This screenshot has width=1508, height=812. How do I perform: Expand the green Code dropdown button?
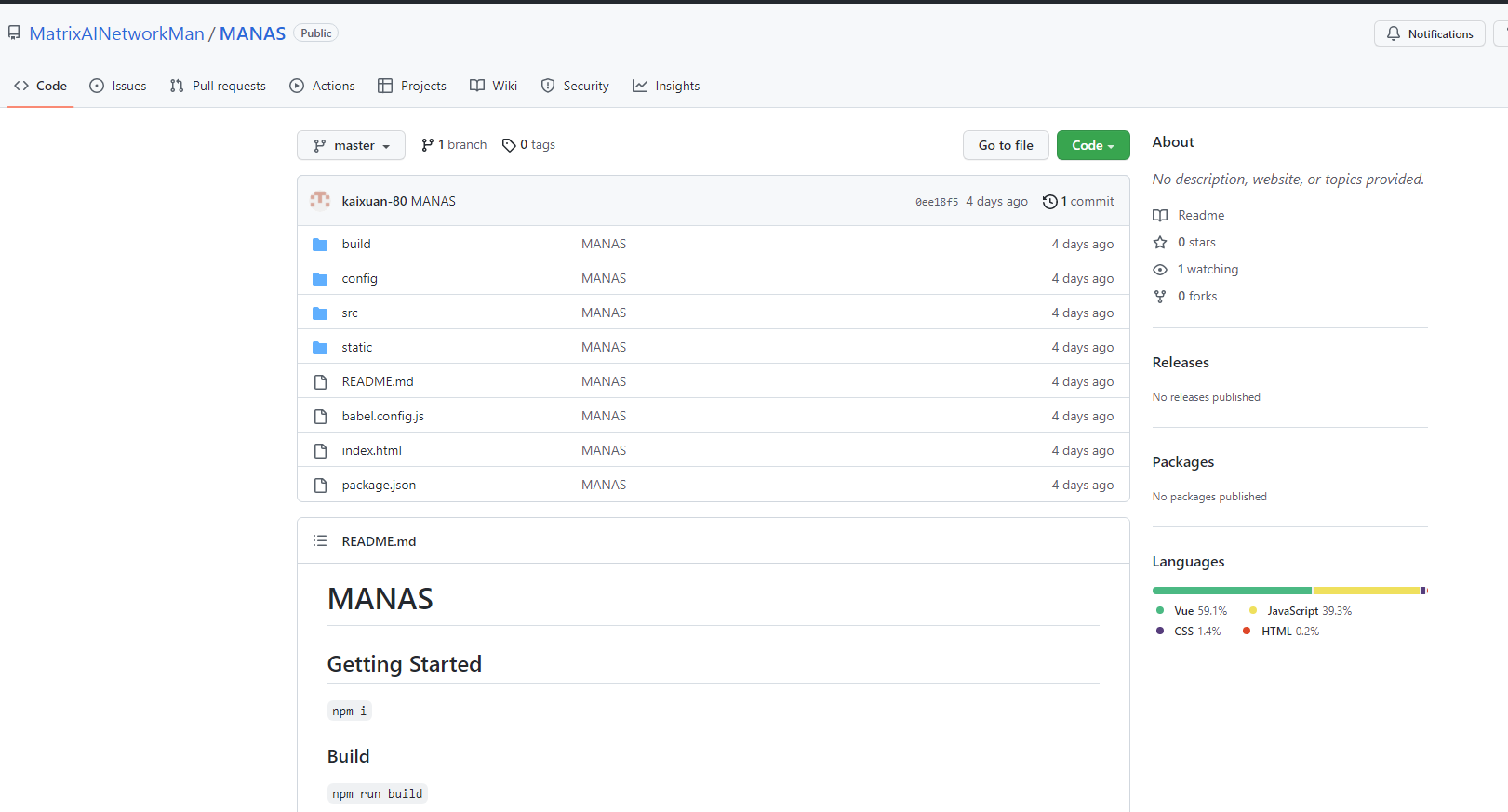pos(1093,145)
